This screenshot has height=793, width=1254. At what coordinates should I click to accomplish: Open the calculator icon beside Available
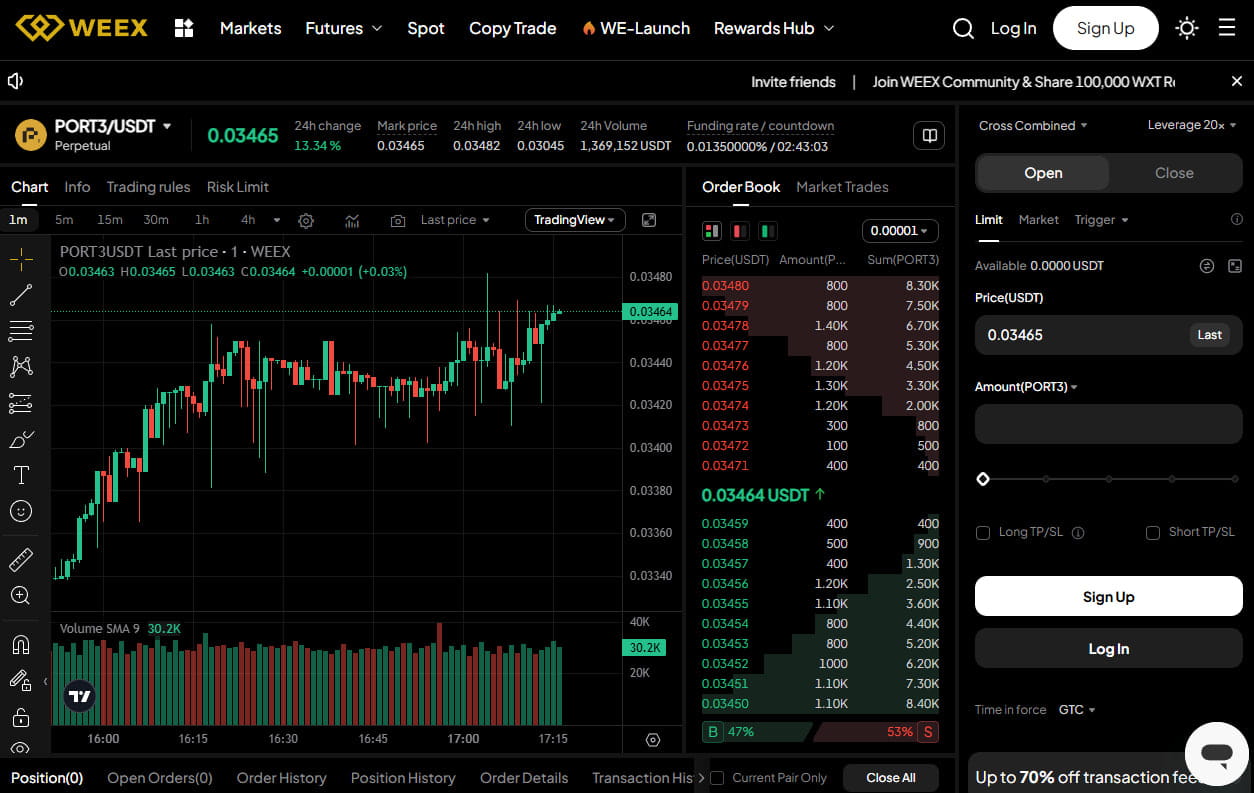pyautogui.click(x=1235, y=266)
